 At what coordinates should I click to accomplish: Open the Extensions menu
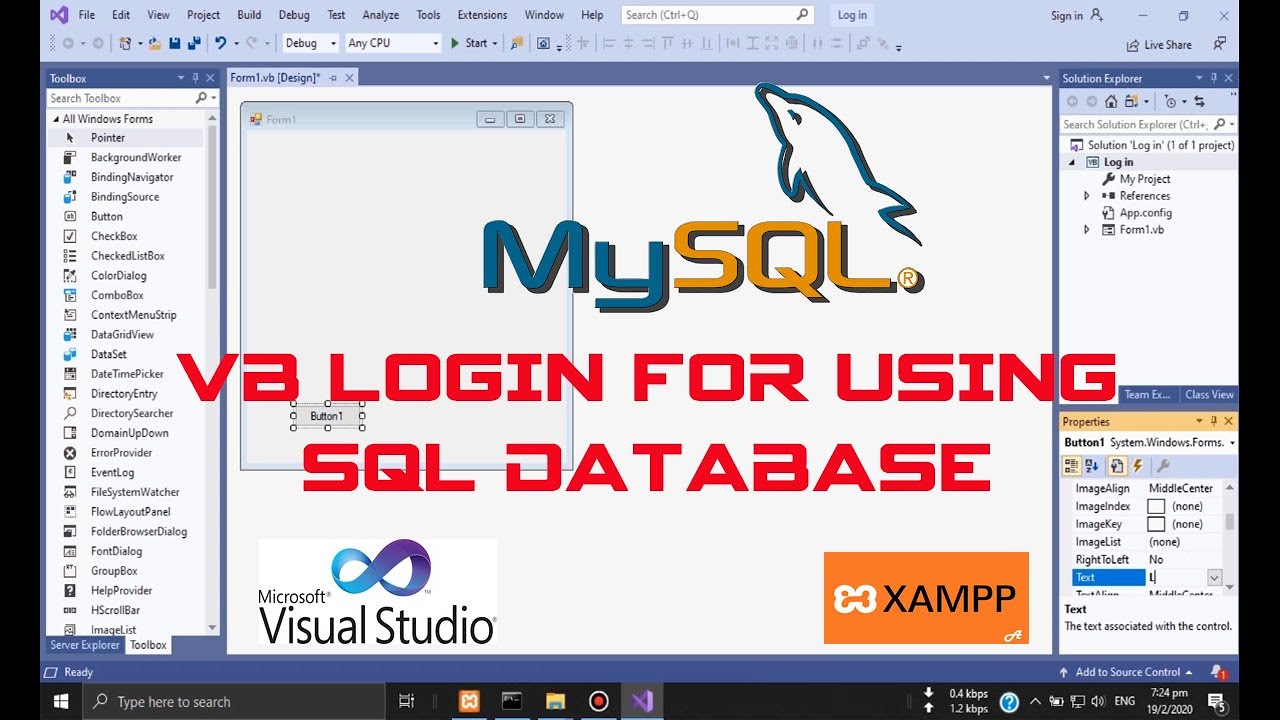tap(482, 15)
